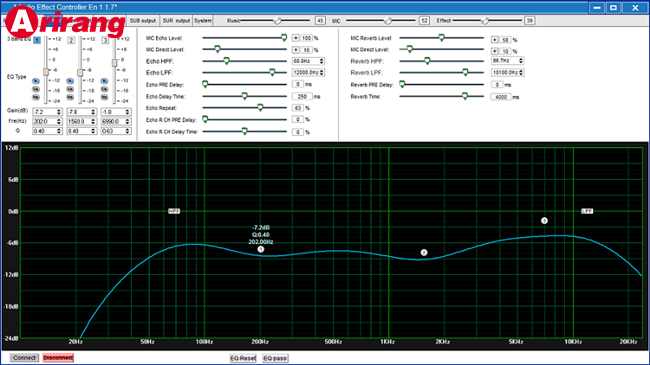Click the MIC volume slider handle in the top bar
This screenshot has height=365, width=650.
click(x=388, y=21)
